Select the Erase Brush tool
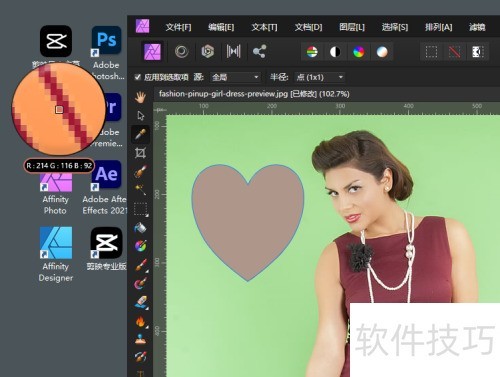This screenshot has height=377, width=500. [x=140, y=302]
